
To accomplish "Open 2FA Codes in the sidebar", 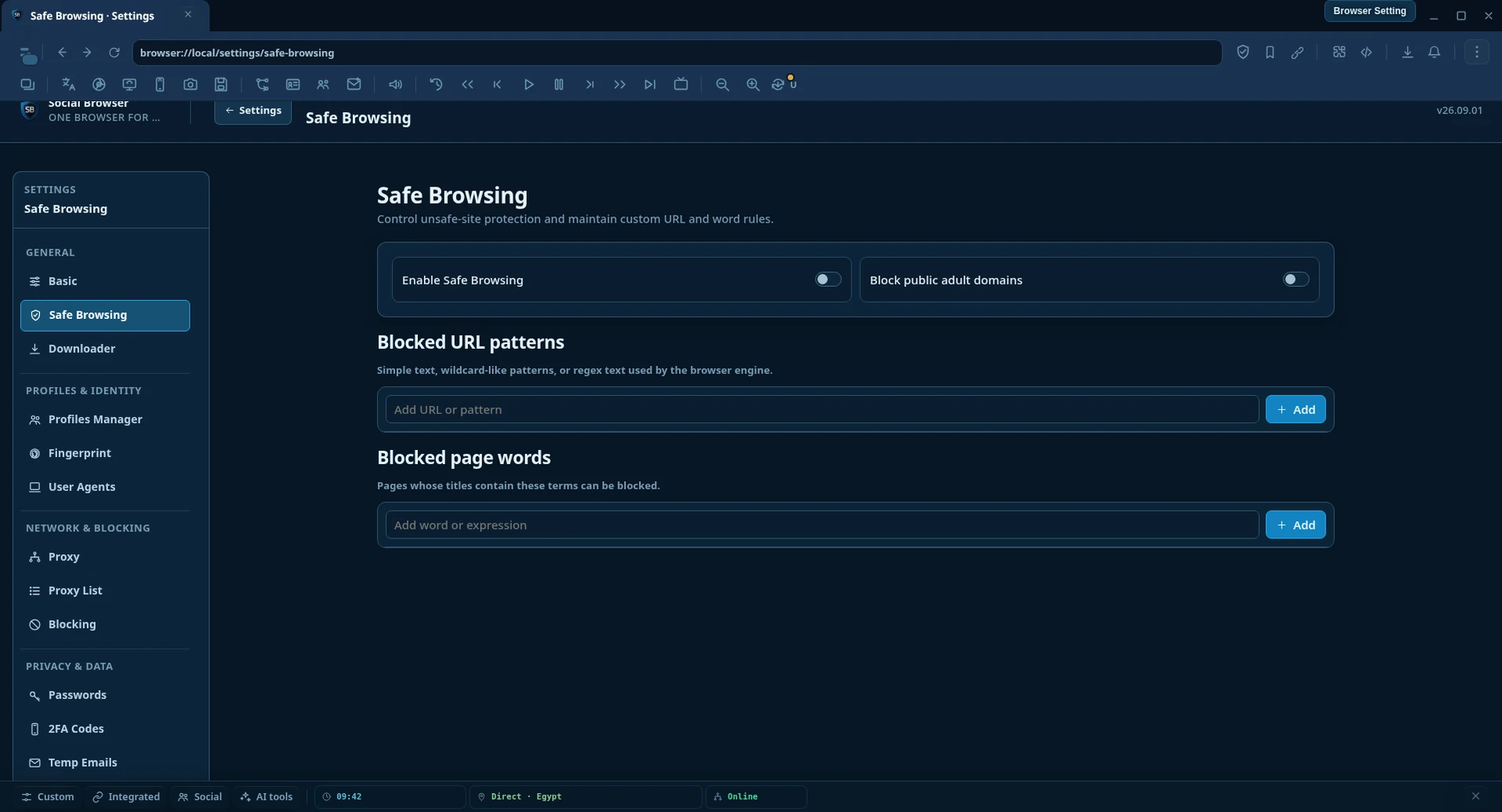I will 105,729.
